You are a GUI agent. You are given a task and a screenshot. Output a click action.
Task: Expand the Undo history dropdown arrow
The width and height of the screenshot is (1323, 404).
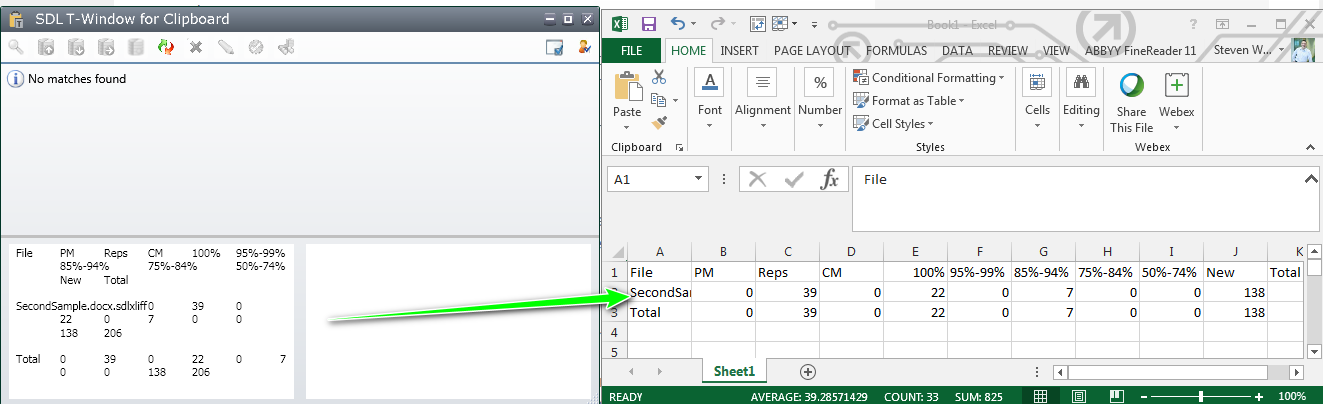click(x=693, y=24)
